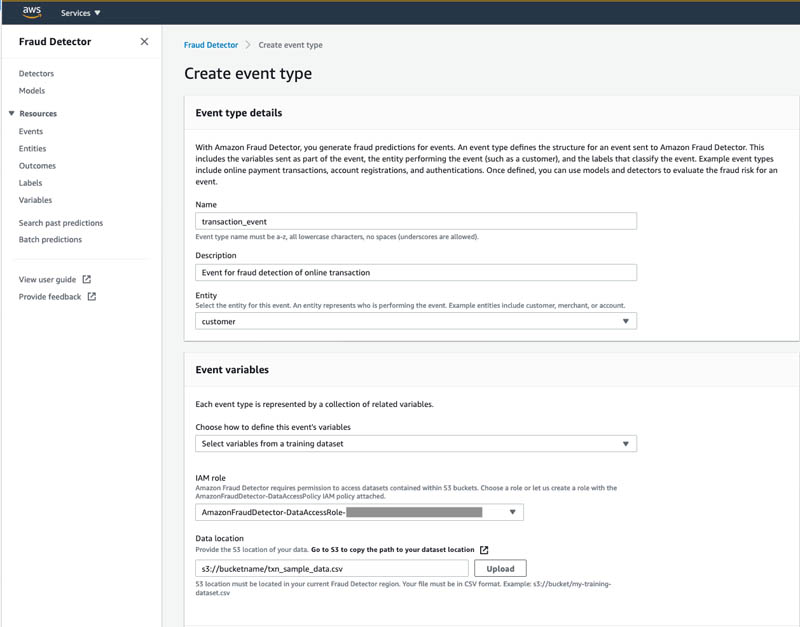Click the AWS logo icon
The image size is (800, 627).
[32, 12]
